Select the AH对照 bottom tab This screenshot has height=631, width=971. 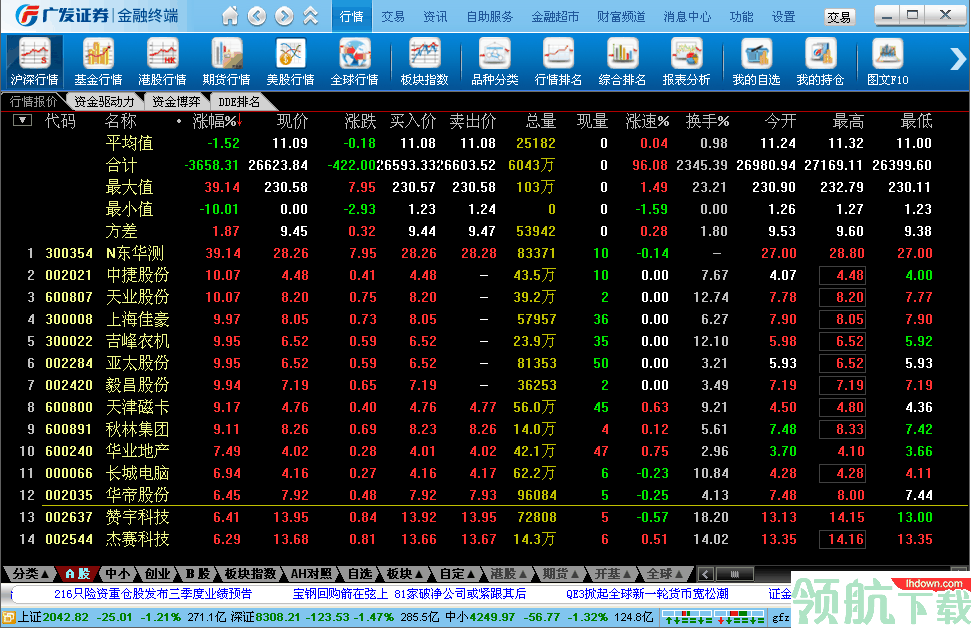pyautogui.click(x=311, y=574)
